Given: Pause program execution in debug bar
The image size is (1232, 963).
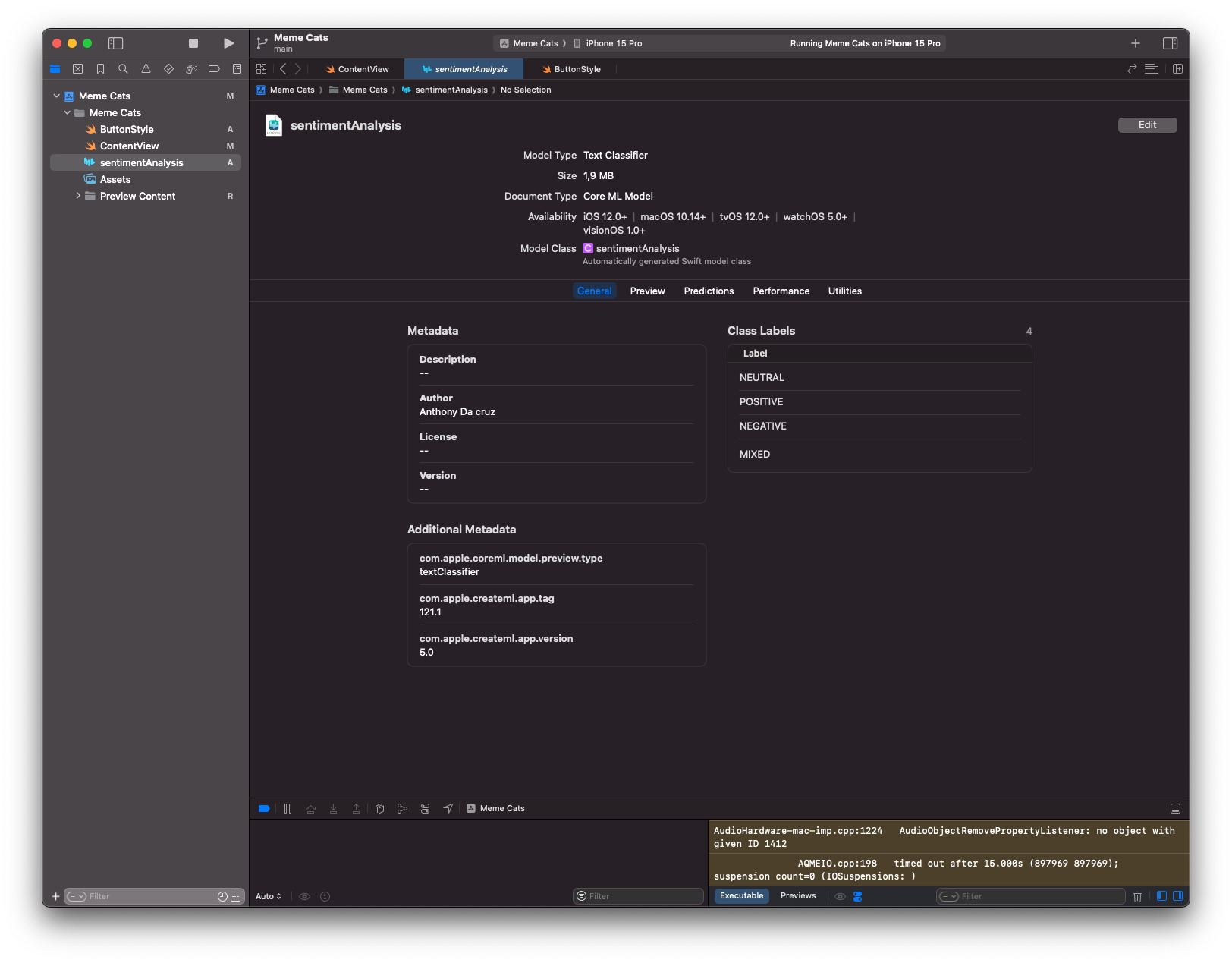Looking at the screenshot, I should click(x=288, y=809).
